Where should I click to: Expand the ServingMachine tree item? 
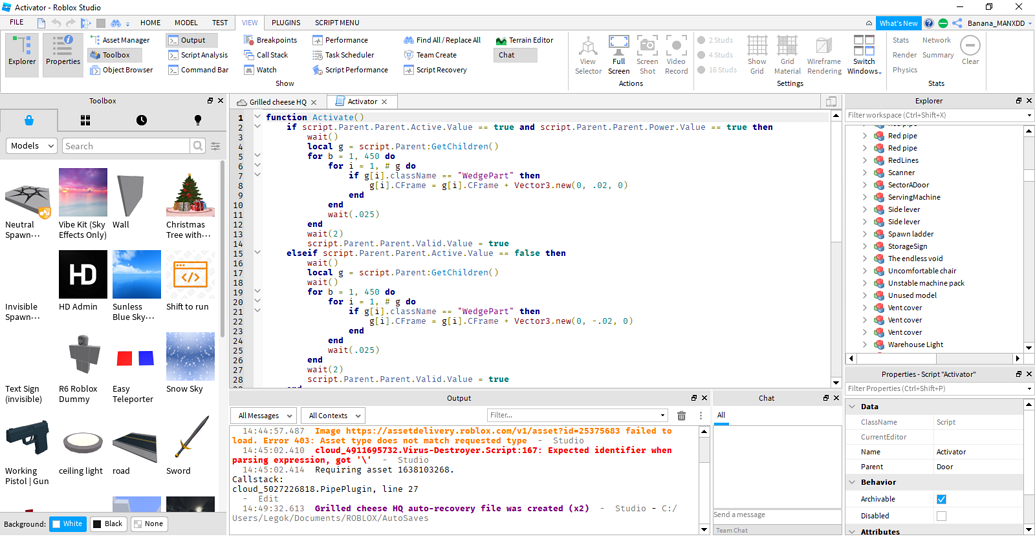[865, 197]
